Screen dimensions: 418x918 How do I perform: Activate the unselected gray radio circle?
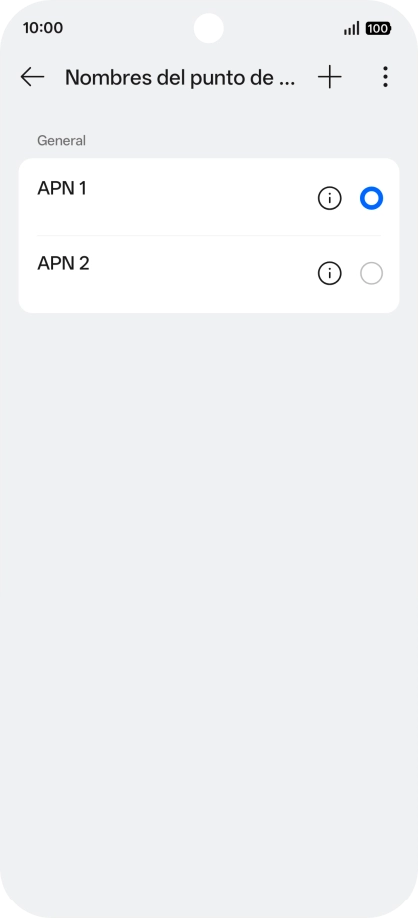click(371, 273)
